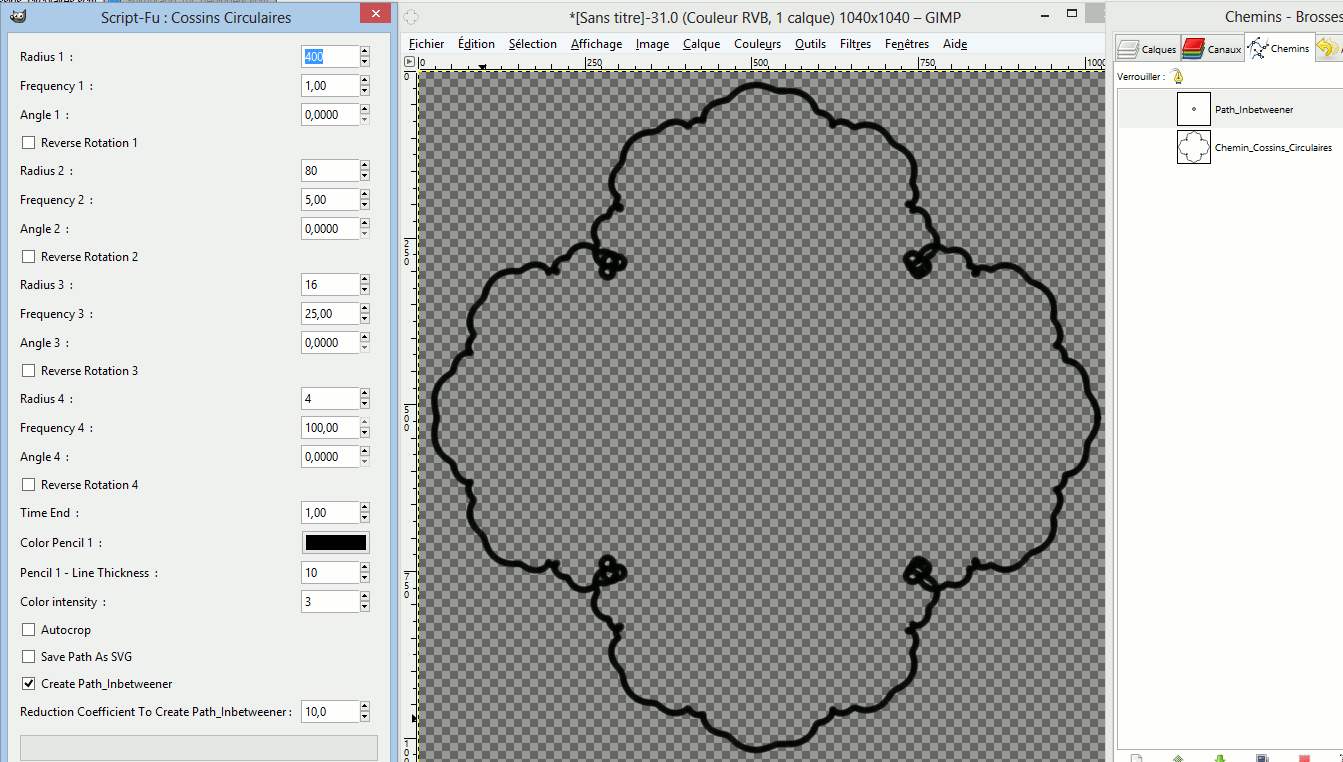This screenshot has width=1343, height=762.
Task: Enable Reverse Rotation 1 checkbox
Action: 28,143
